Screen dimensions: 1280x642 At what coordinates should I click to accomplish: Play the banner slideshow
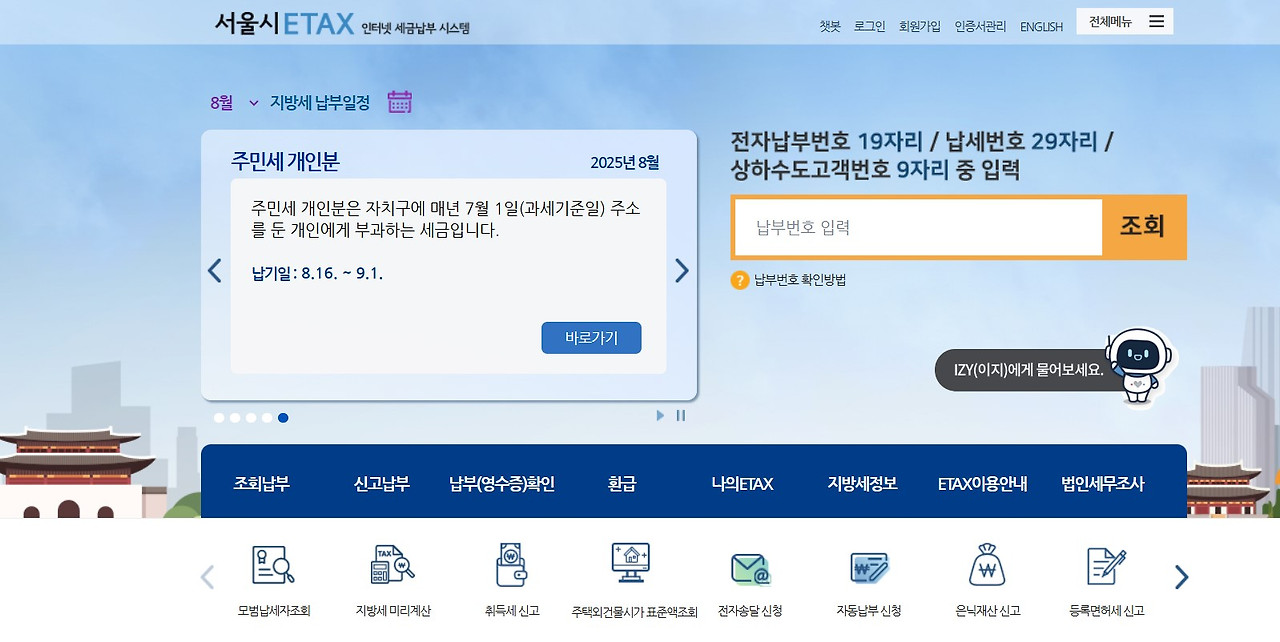pos(660,415)
